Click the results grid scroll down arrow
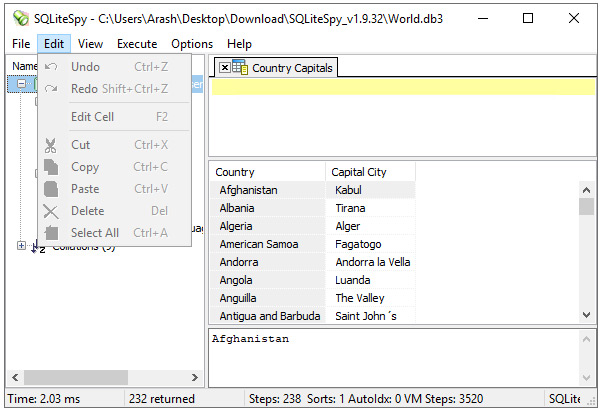Image resolution: width=600 pixels, height=413 pixels. point(586,315)
